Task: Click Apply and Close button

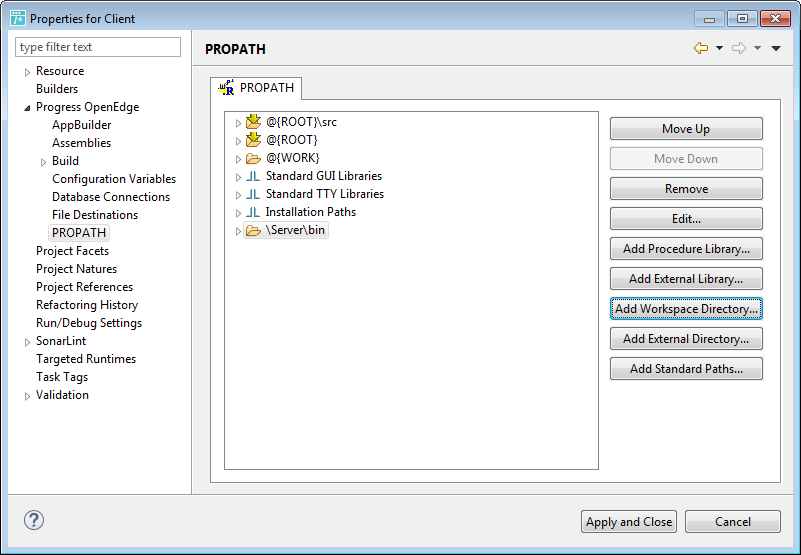Action: click(x=629, y=522)
